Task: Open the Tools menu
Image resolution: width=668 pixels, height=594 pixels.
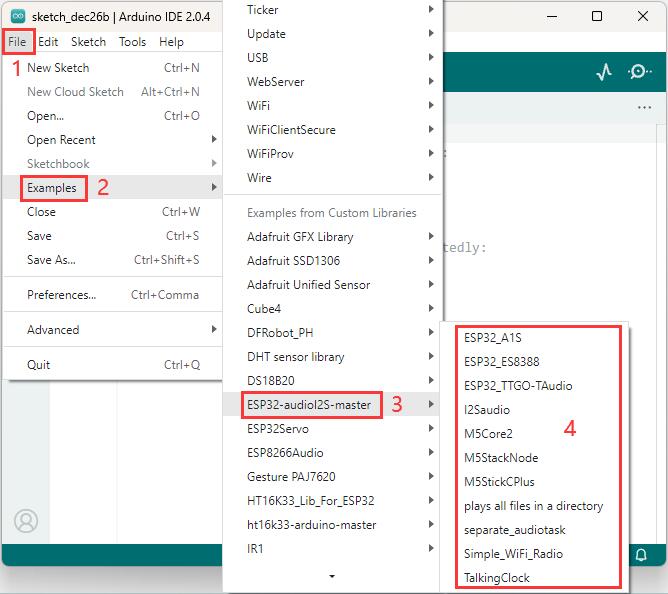Action: coord(132,42)
